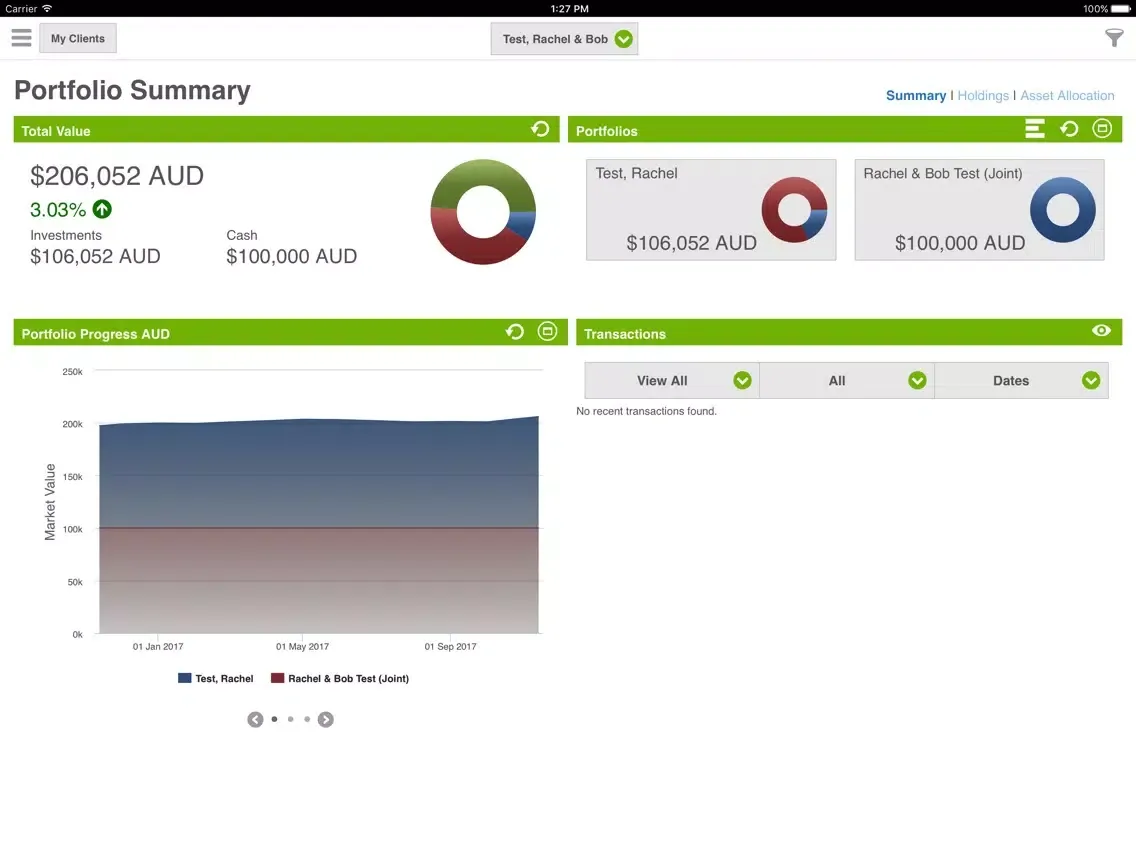
Task: Click the joint portfolio blue donut chart
Action: (1063, 209)
